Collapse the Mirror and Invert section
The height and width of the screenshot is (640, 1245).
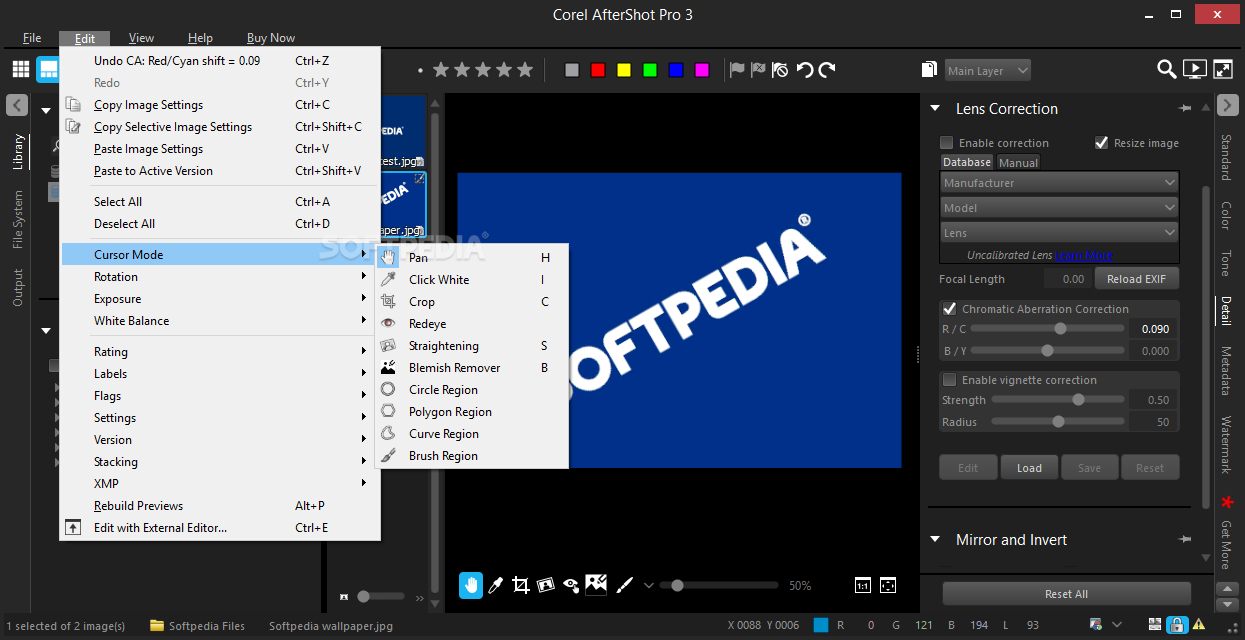[936, 540]
